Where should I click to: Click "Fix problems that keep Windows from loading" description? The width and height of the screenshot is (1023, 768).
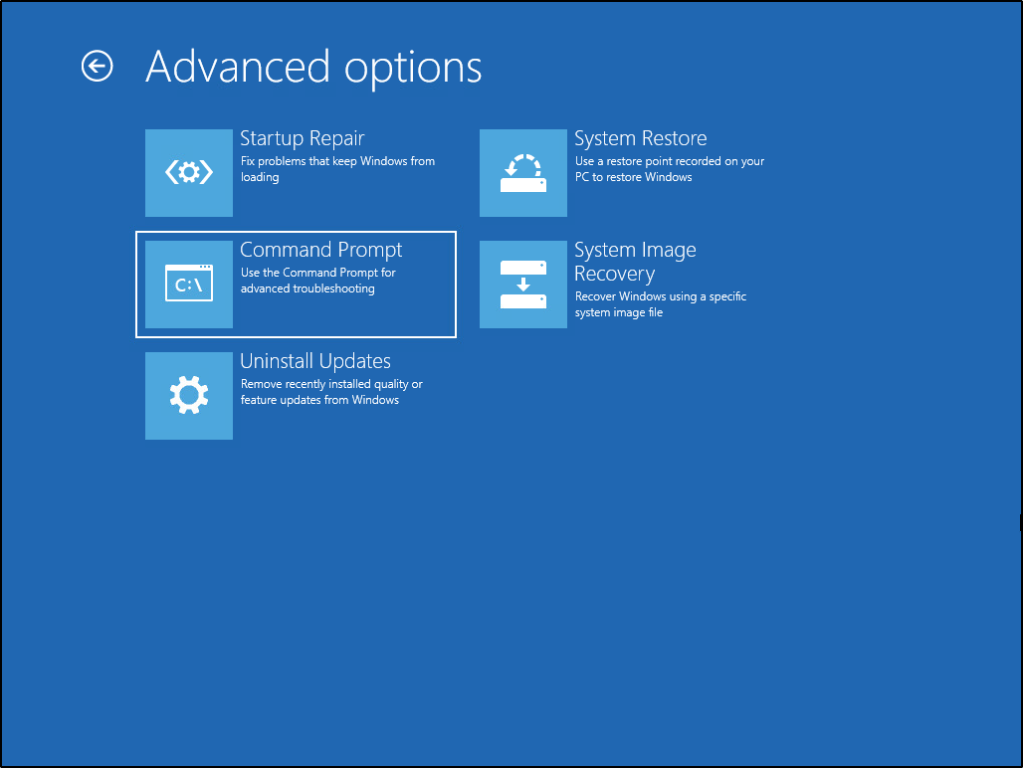[x=337, y=169]
